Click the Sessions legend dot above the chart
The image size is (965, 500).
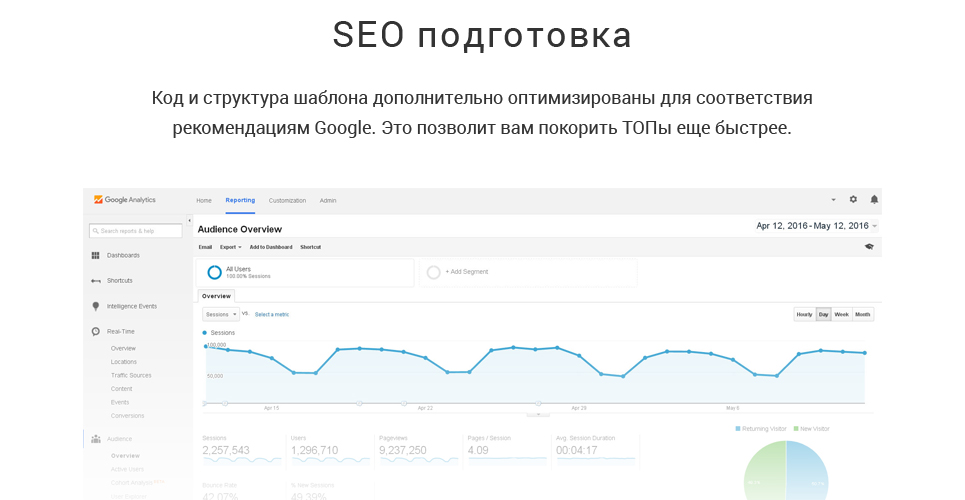coord(205,333)
